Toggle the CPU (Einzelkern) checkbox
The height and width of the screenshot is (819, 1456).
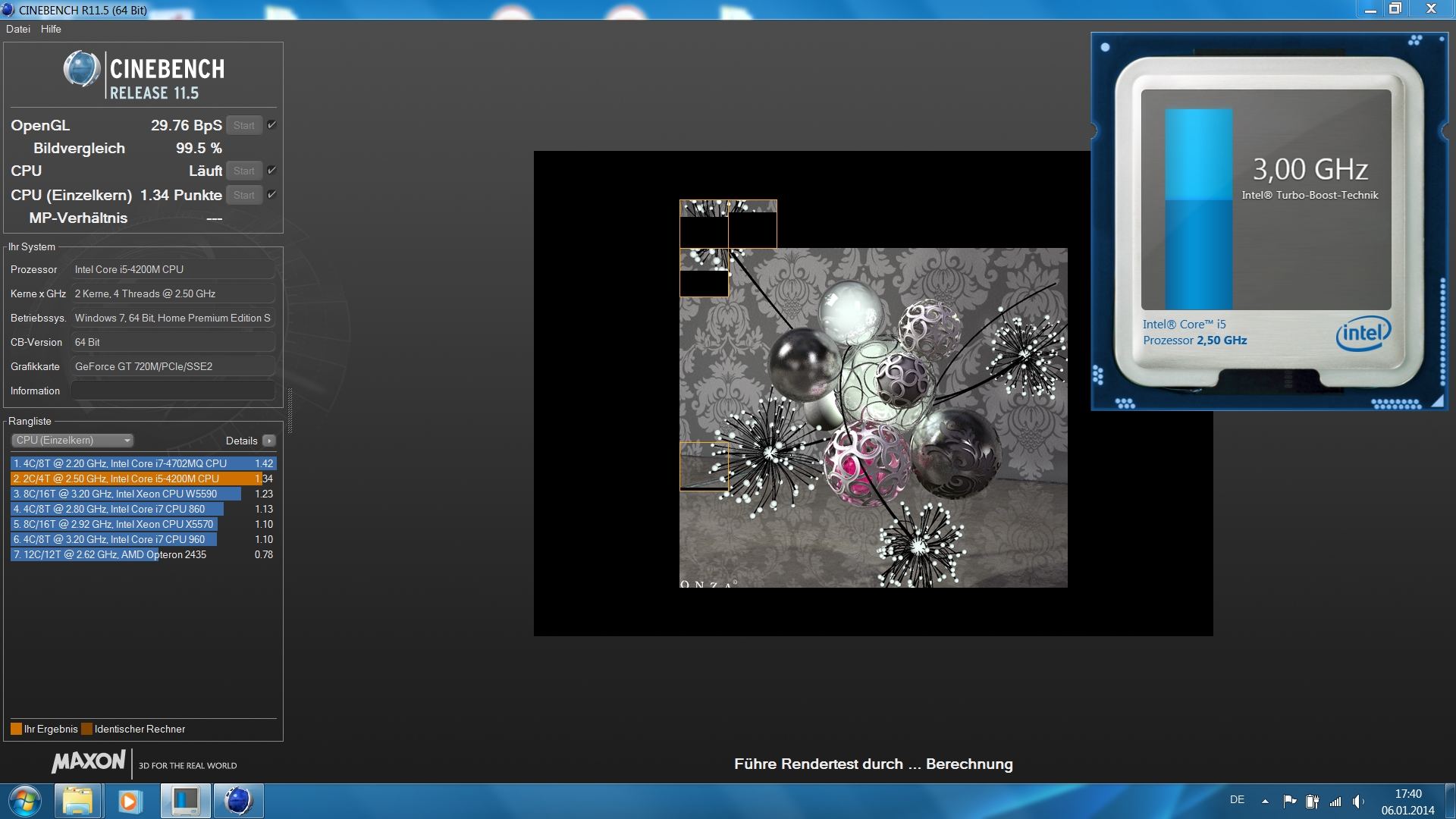coord(271,195)
